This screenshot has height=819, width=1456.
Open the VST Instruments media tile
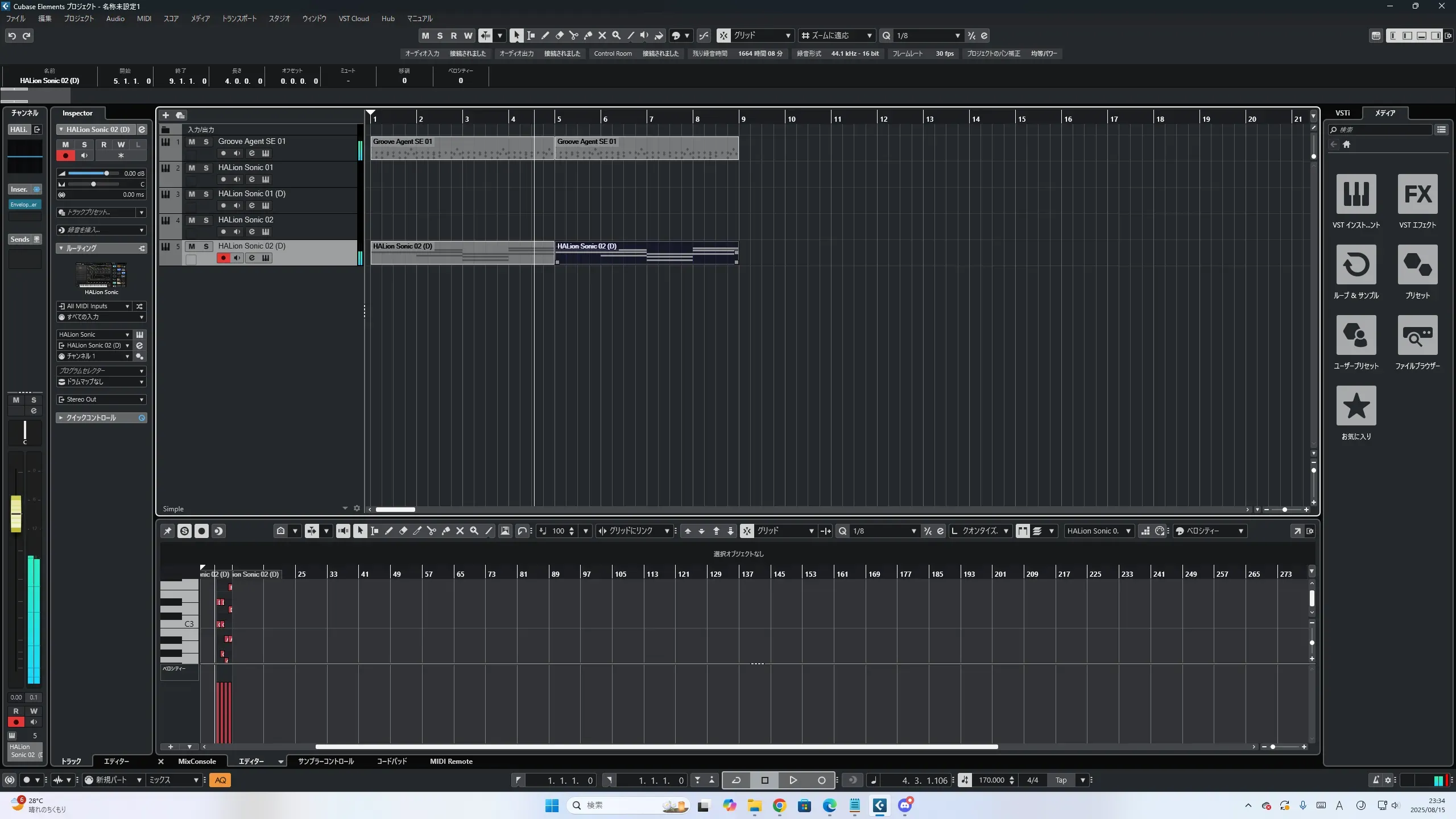coord(1356,194)
